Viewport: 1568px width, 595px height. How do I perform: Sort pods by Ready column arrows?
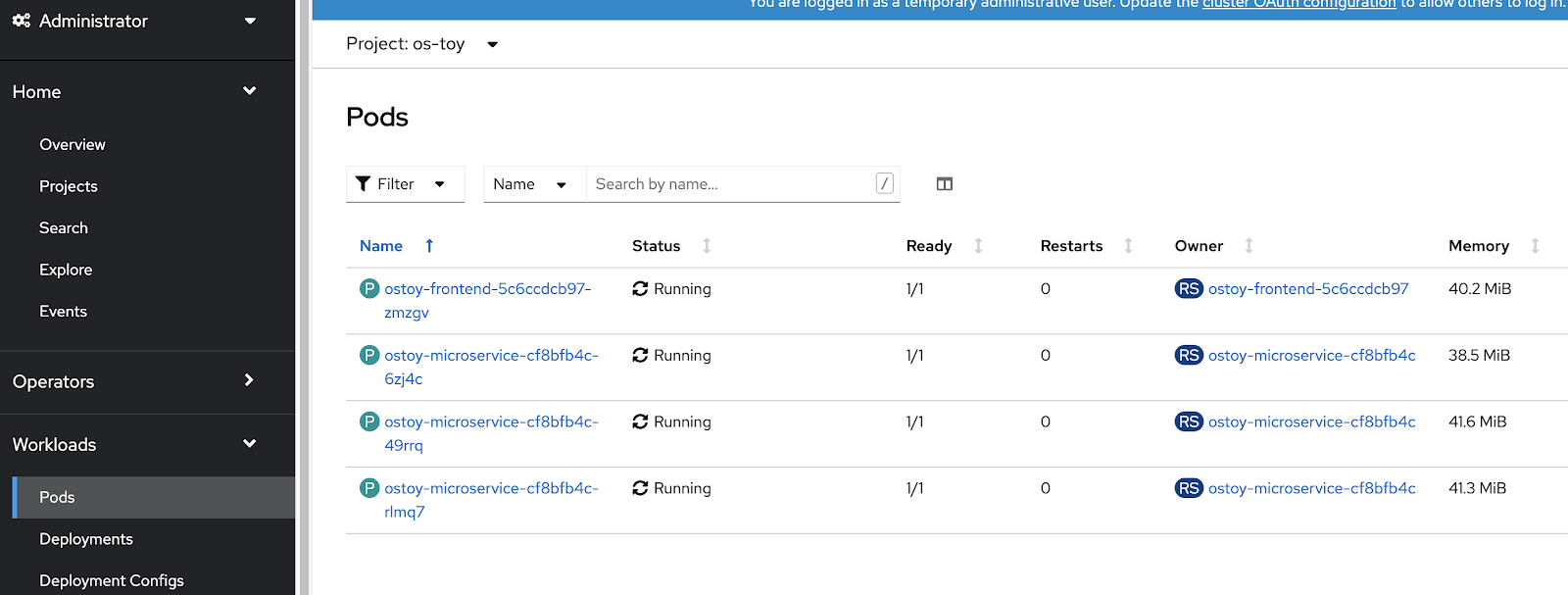coord(978,246)
